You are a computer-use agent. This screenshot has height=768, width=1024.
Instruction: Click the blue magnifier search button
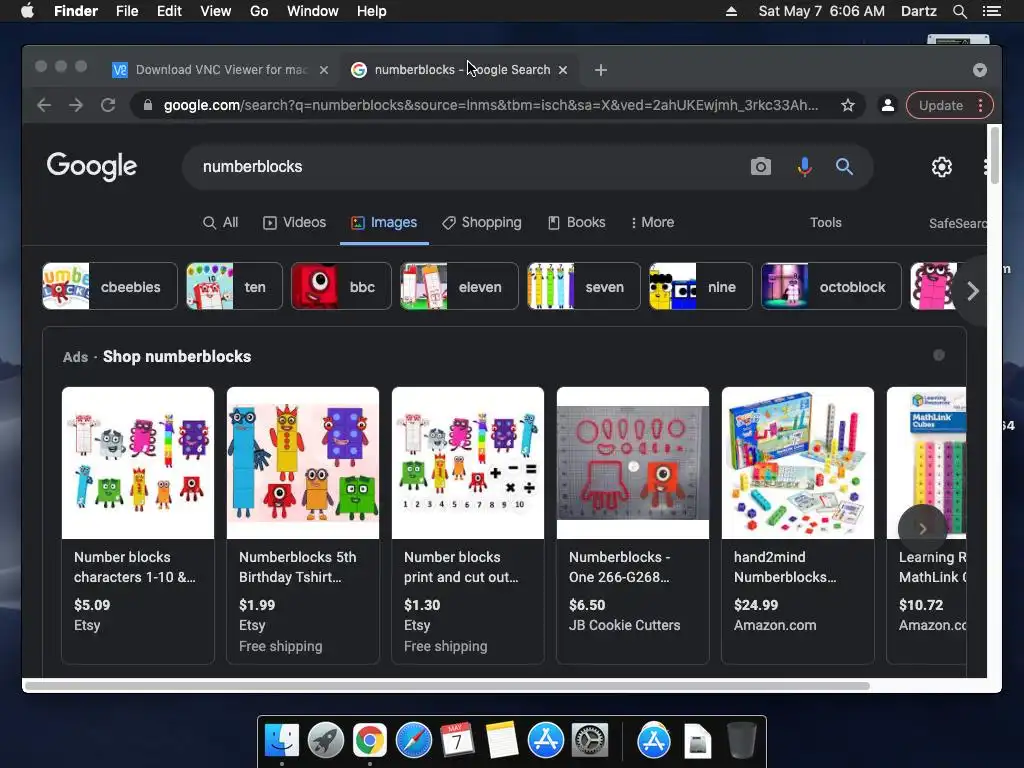(x=844, y=167)
